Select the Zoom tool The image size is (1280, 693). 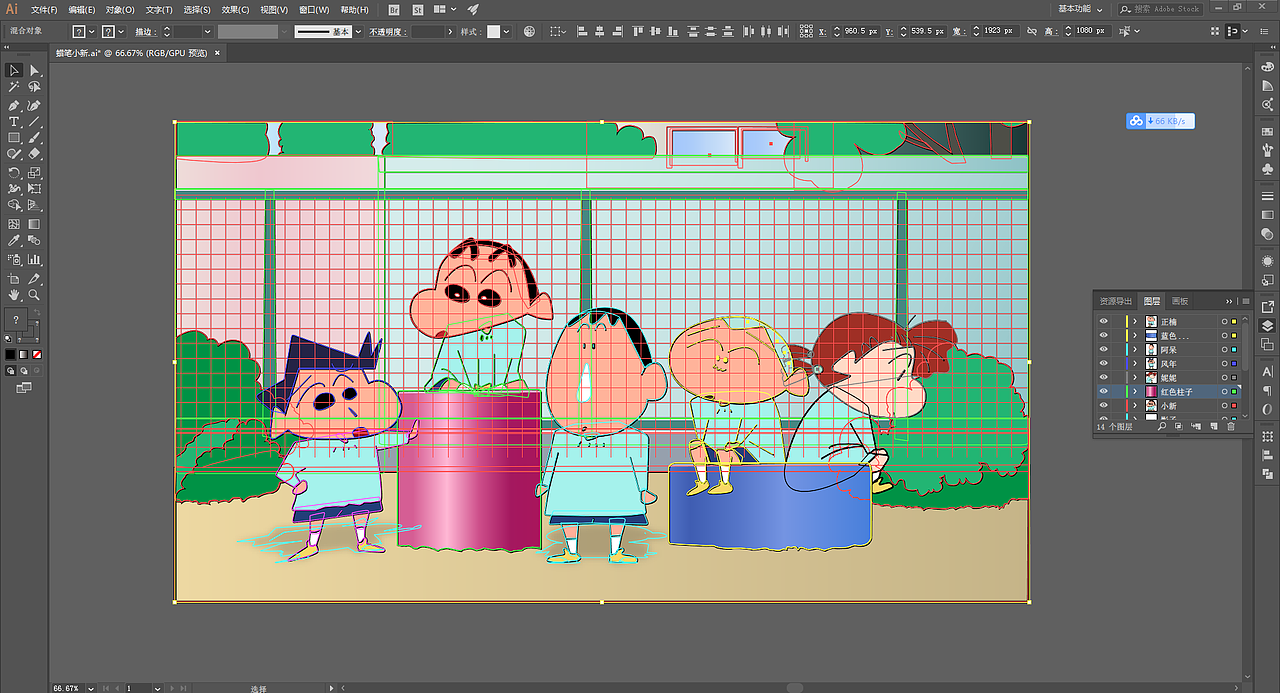pyautogui.click(x=34, y=295)
